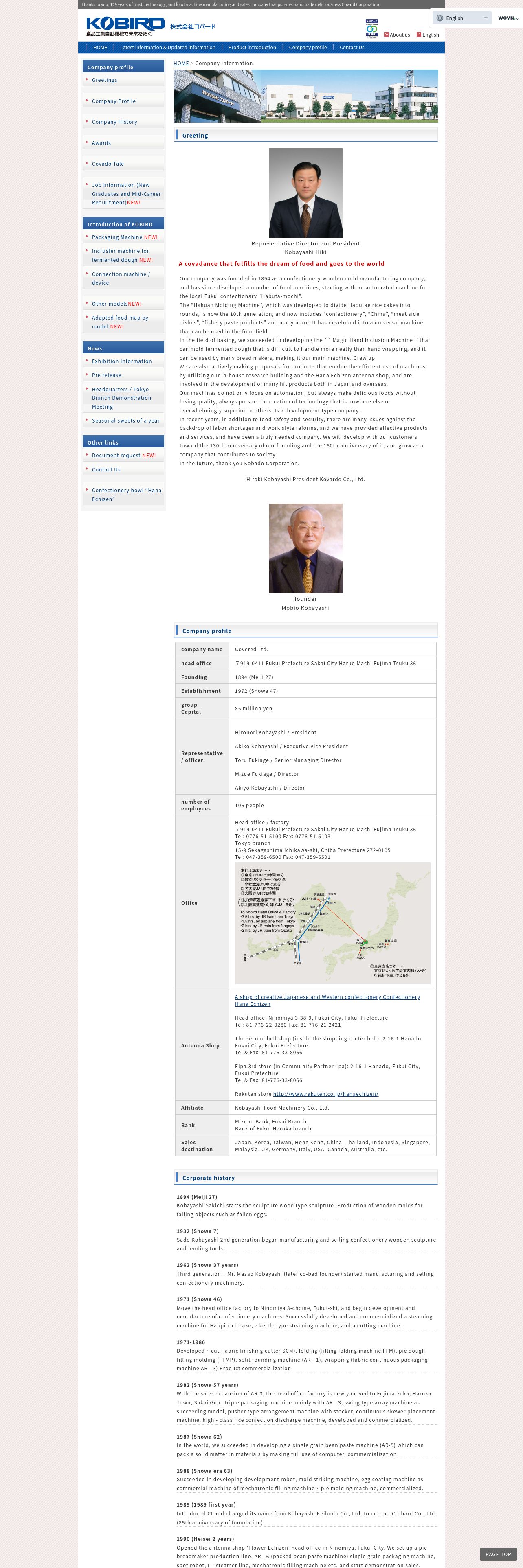Open the Product introduction menu item
The width and height of the screenshot is (523, 1568).
(x=252, y=48)
